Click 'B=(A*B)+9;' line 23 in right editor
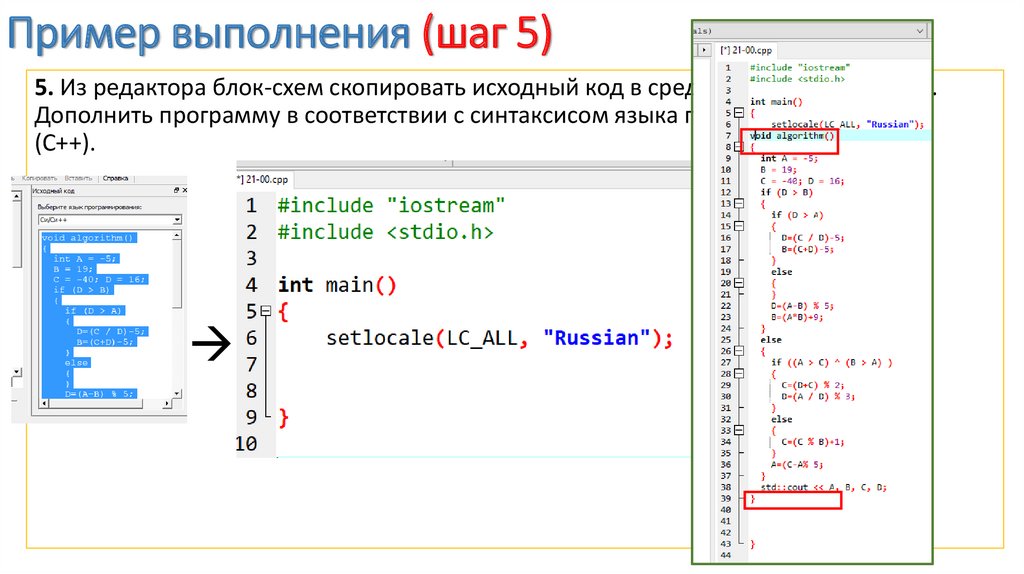Viewport: 1024px width, 574px height. (797, 317)
